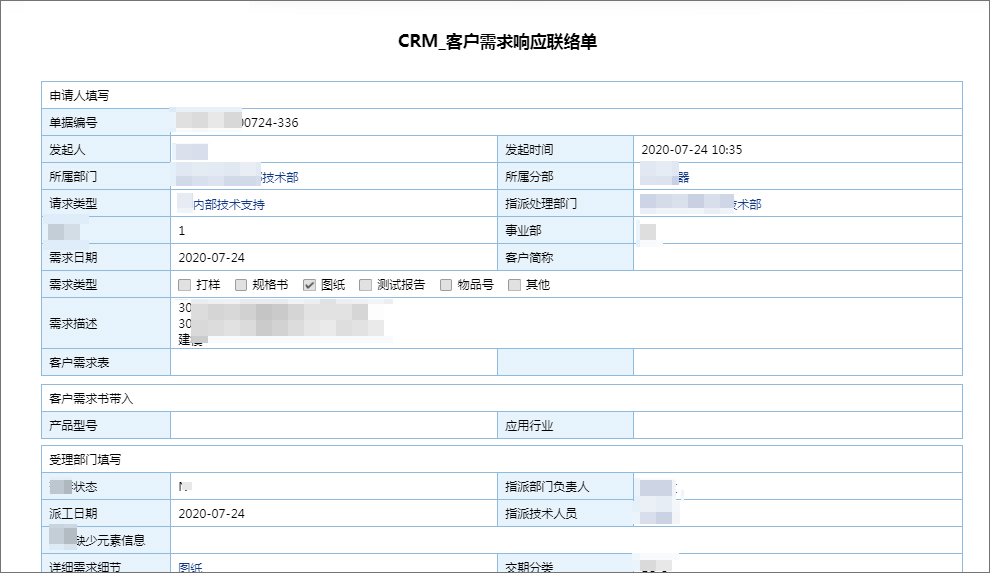Check the 打样 checkbox
990x573 pixels.
tap(184, 285)
